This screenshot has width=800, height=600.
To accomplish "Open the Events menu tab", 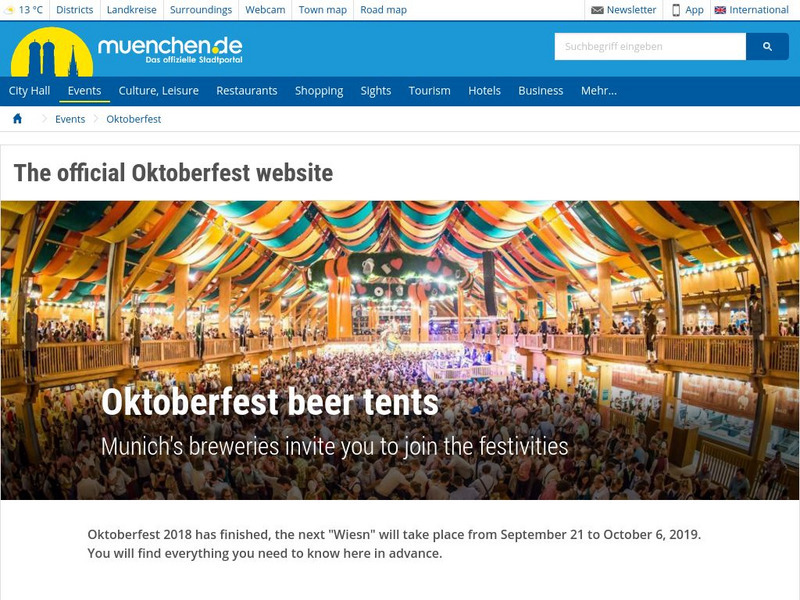I will 84,91.
